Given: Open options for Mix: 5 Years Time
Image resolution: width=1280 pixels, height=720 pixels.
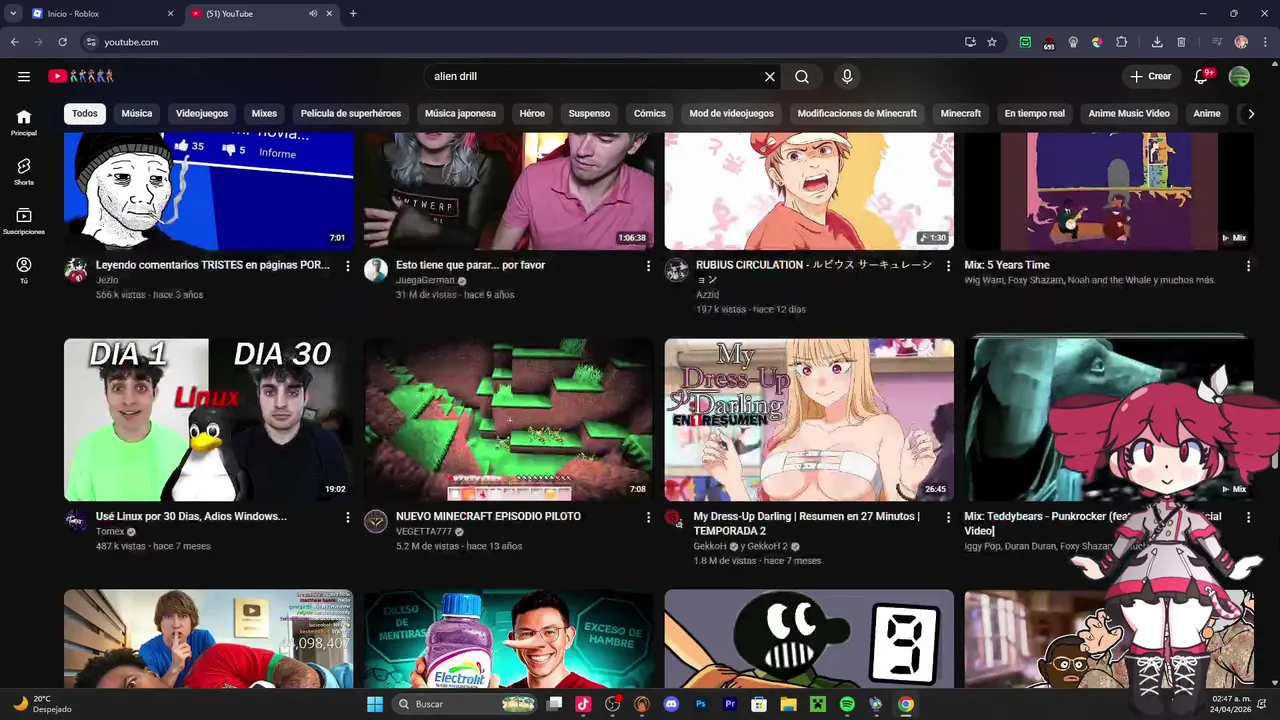Looking at the screenshot, I should coord(1248,266).
